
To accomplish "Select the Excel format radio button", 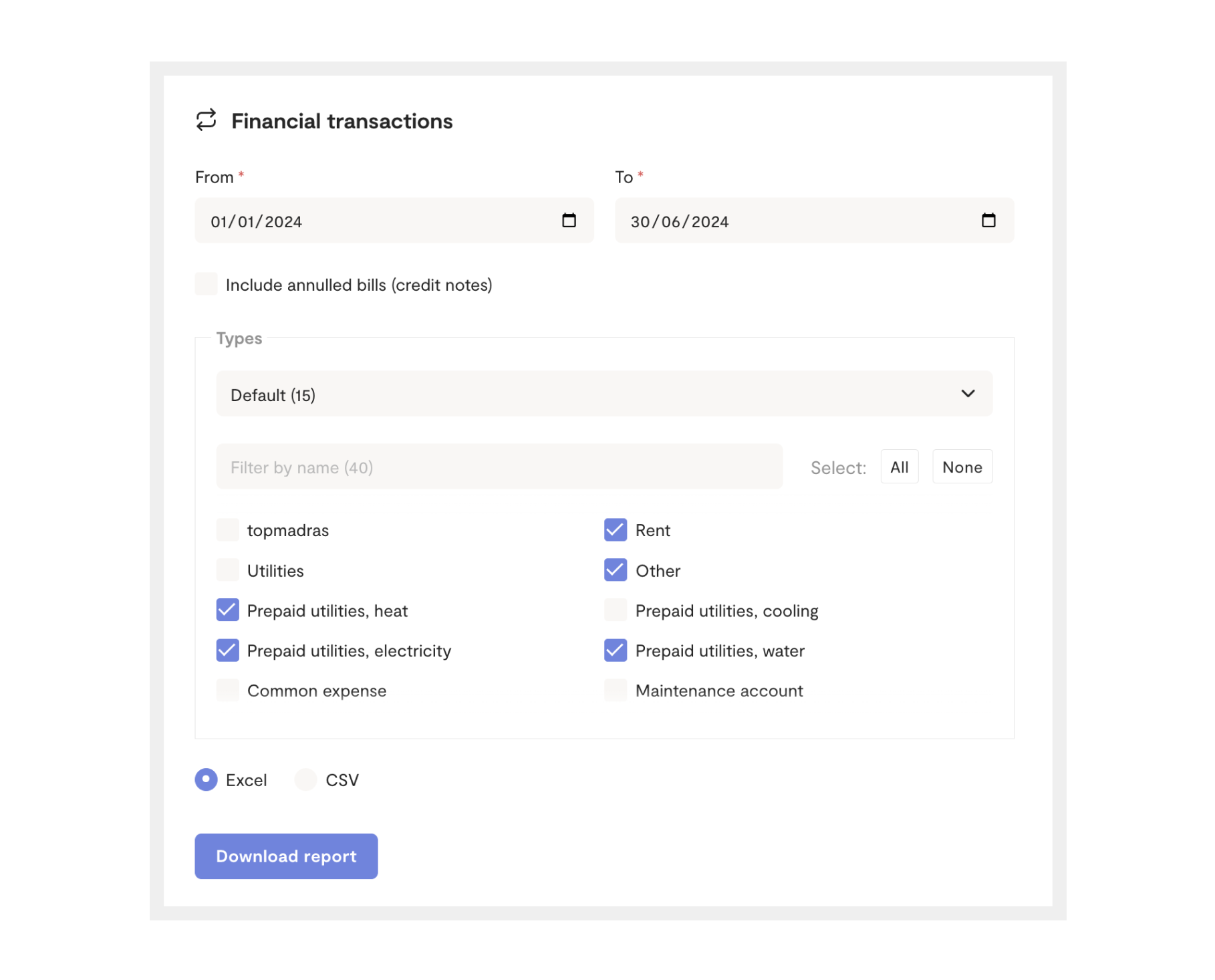I will coord(207,779).
